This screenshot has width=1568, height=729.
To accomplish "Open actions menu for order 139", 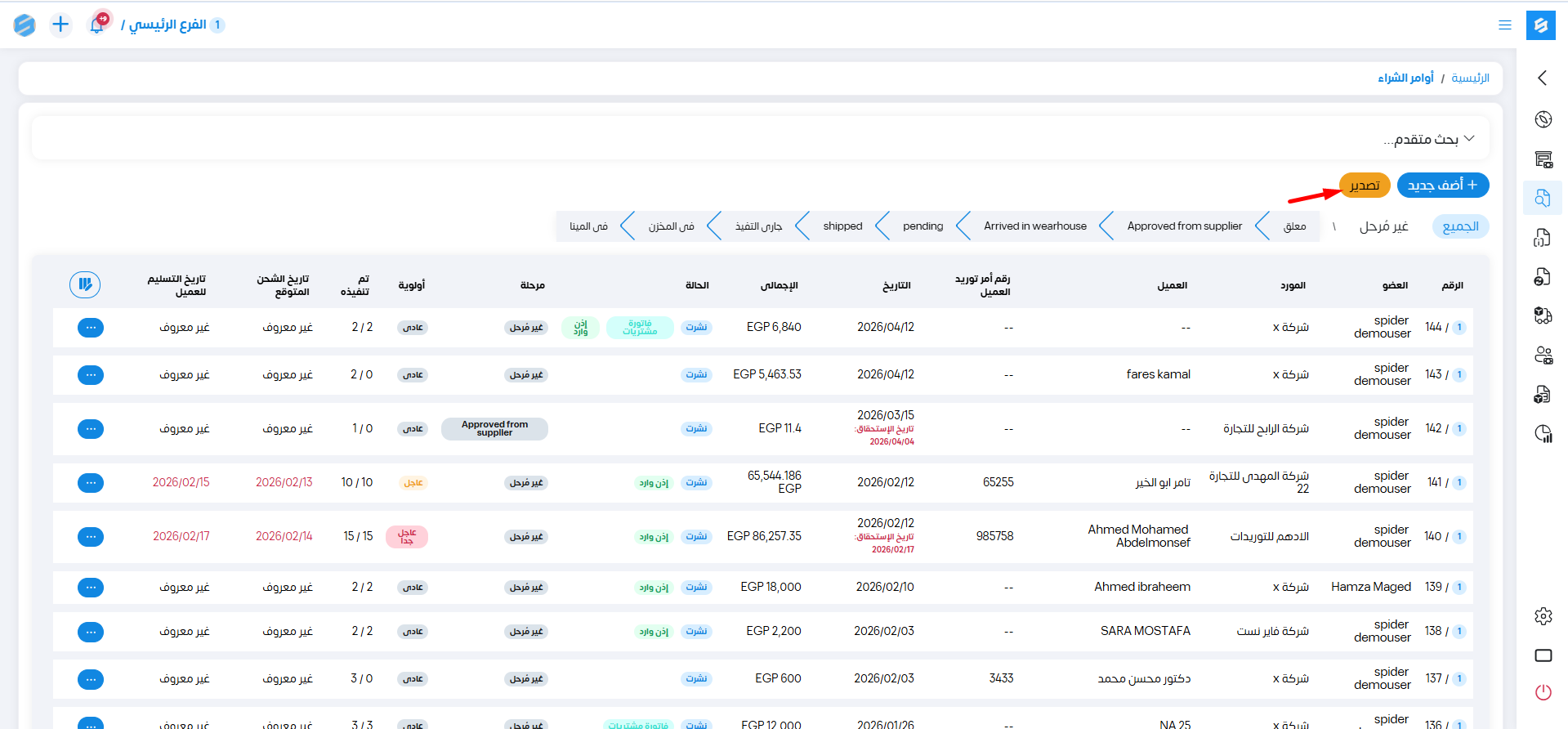I will point(91,588).
